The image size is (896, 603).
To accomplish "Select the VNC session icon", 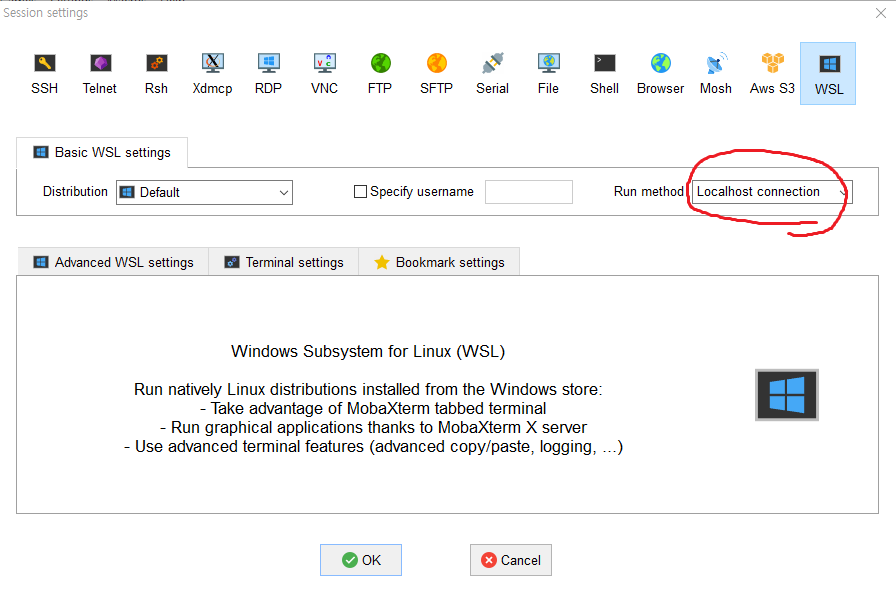I will (x=324, y=74).
